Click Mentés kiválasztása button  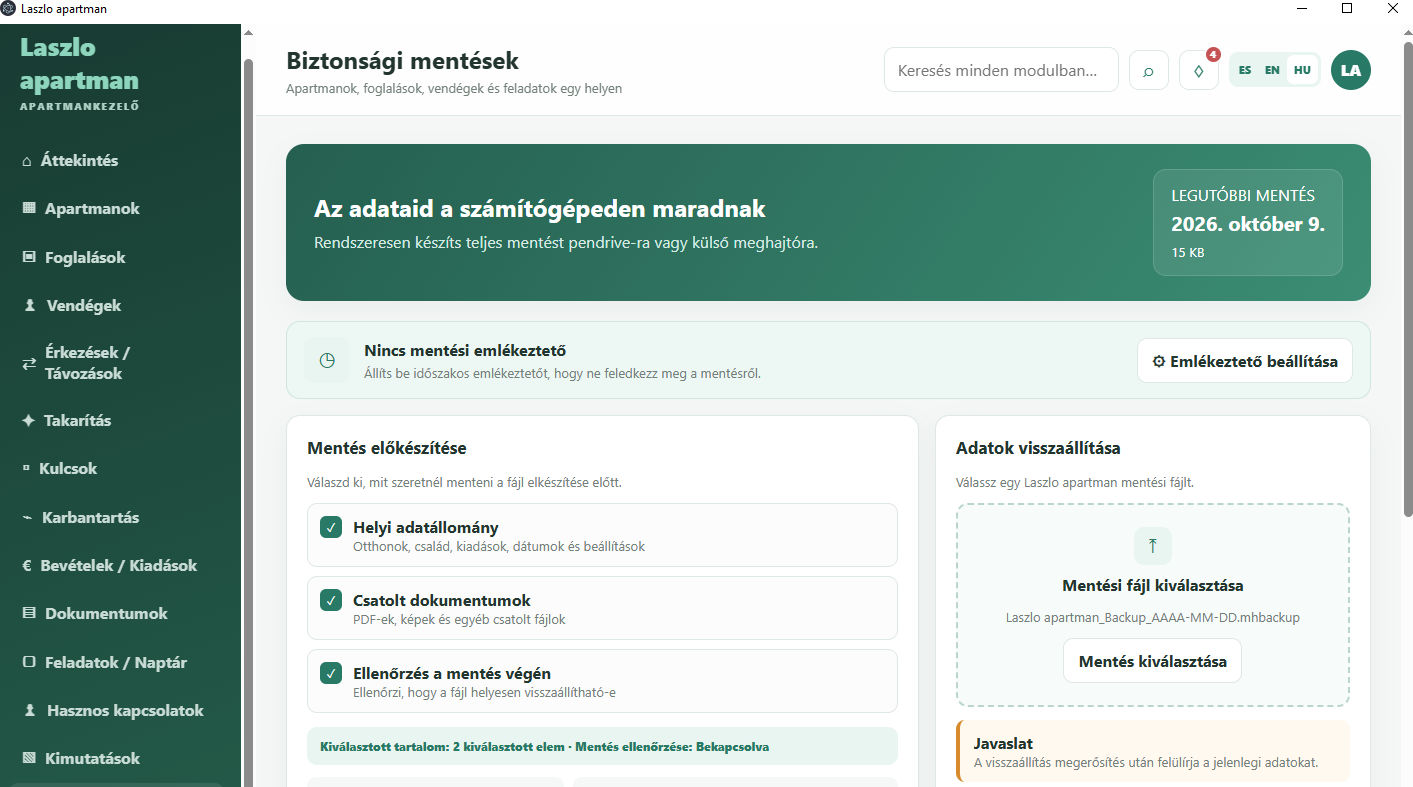pos(1152,661)
